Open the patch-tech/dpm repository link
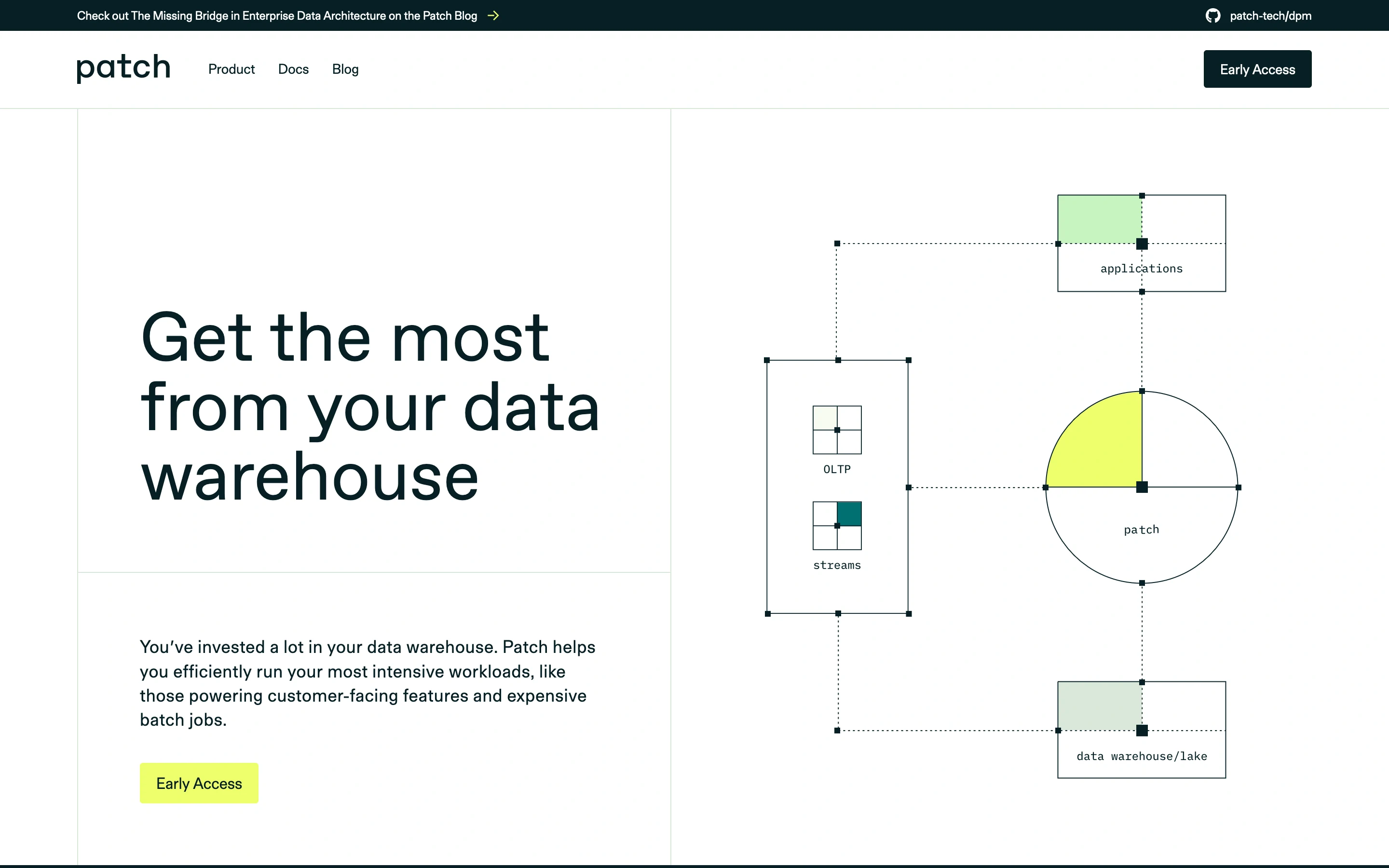The width and height of the screenshot is (1389, 868). 1269,15
